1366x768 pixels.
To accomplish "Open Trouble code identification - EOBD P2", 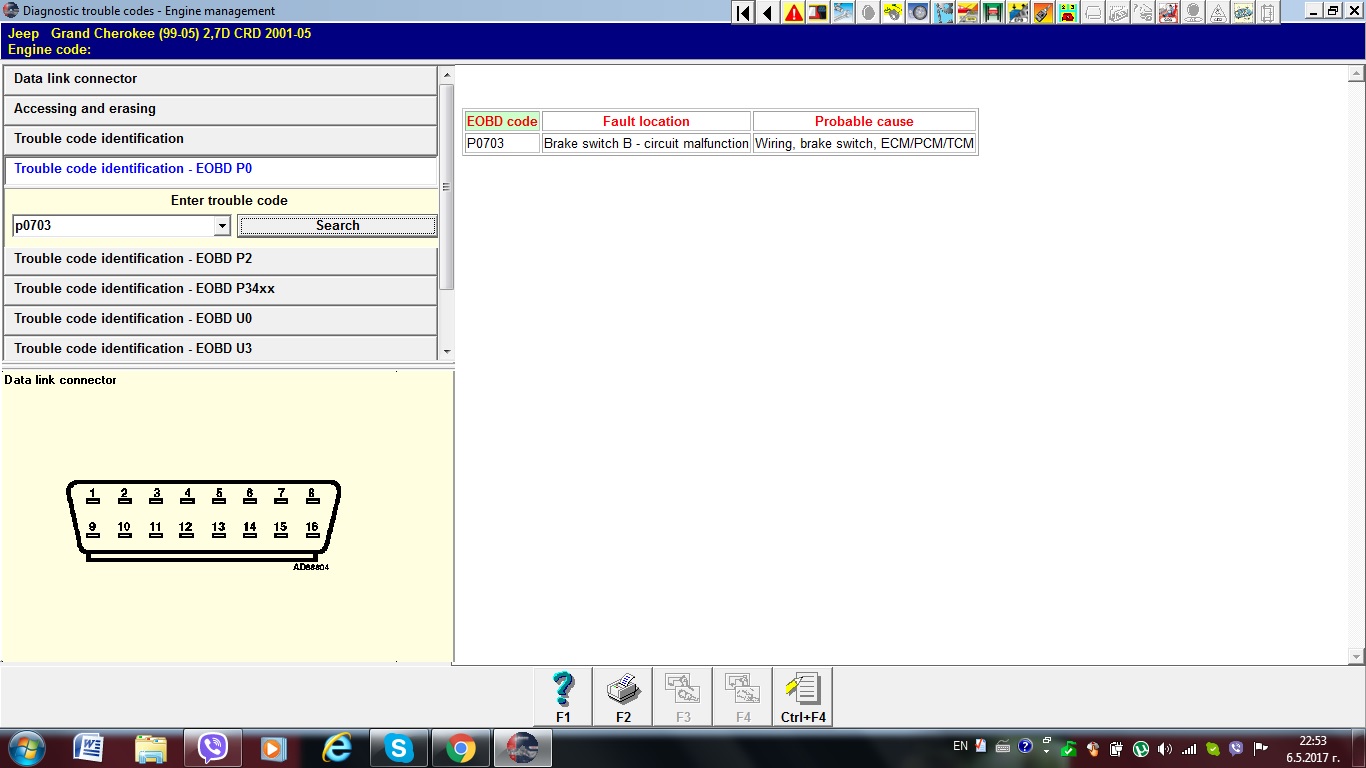I will coord(220,259).
